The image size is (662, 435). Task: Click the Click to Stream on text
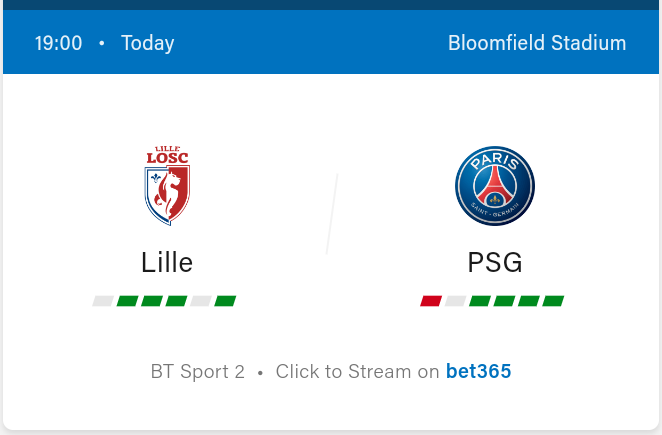[x=358, y=372]
